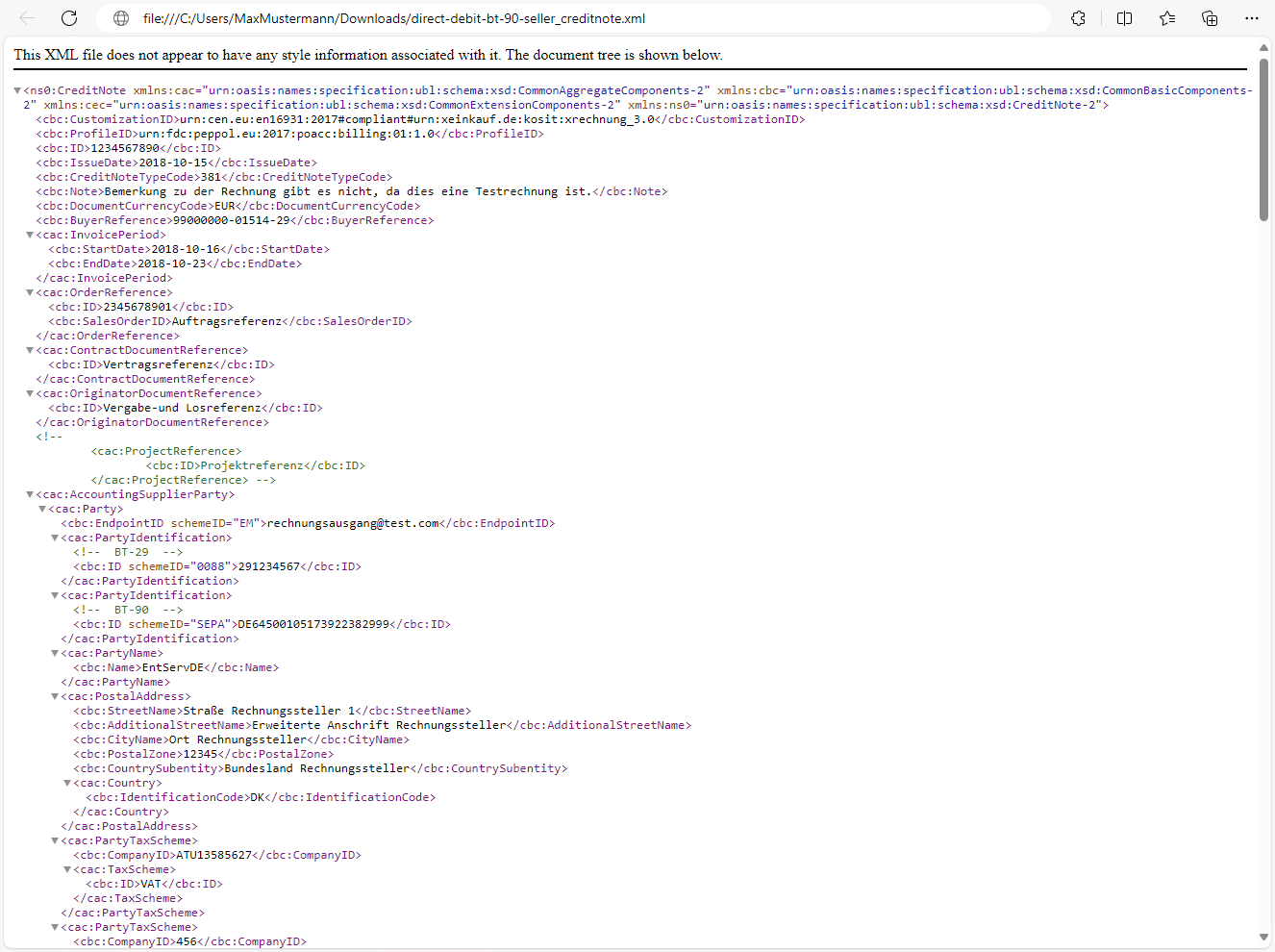Open the Extensions puzzle-piece icon
Image resolution: width=1275 pixels, height=952 pixels.
1079,18
